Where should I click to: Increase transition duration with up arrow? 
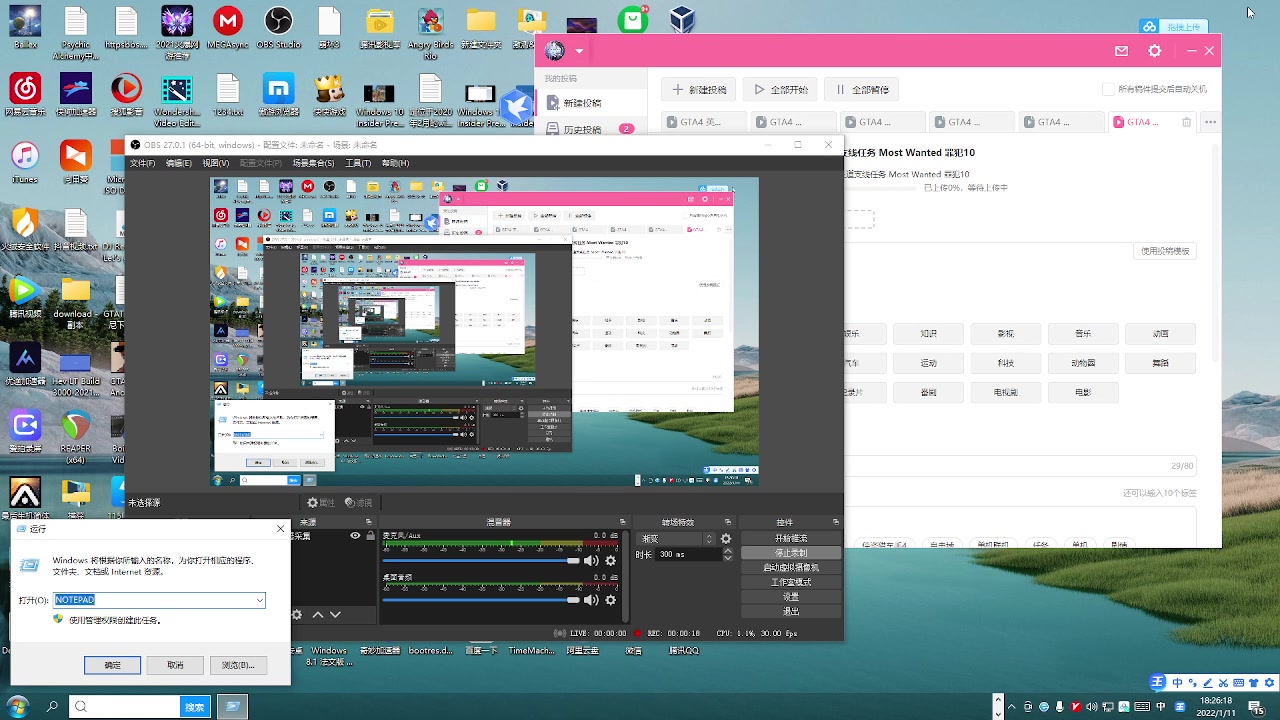tap(727, 551)
